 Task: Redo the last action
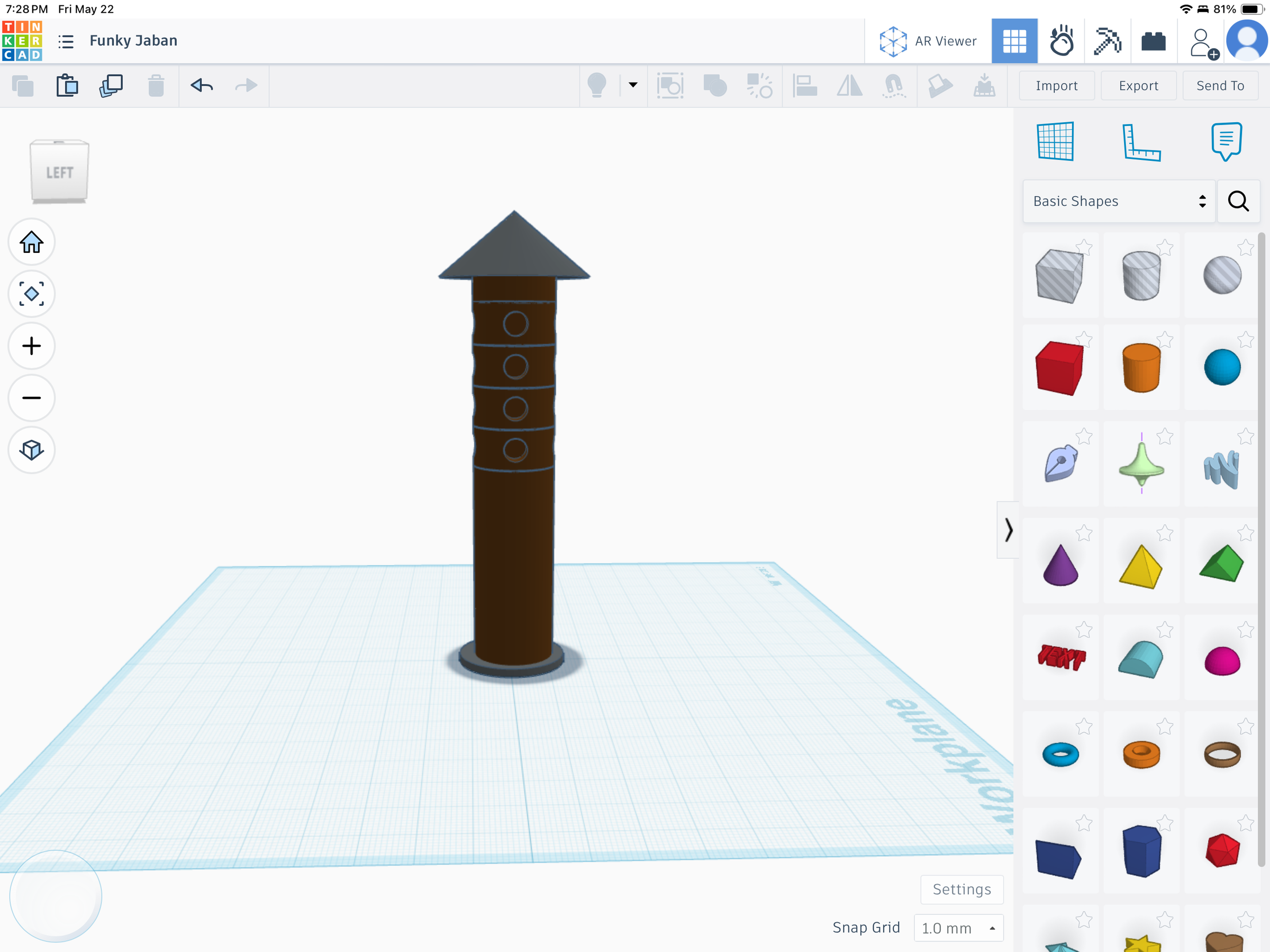click(x=246, y=86)
